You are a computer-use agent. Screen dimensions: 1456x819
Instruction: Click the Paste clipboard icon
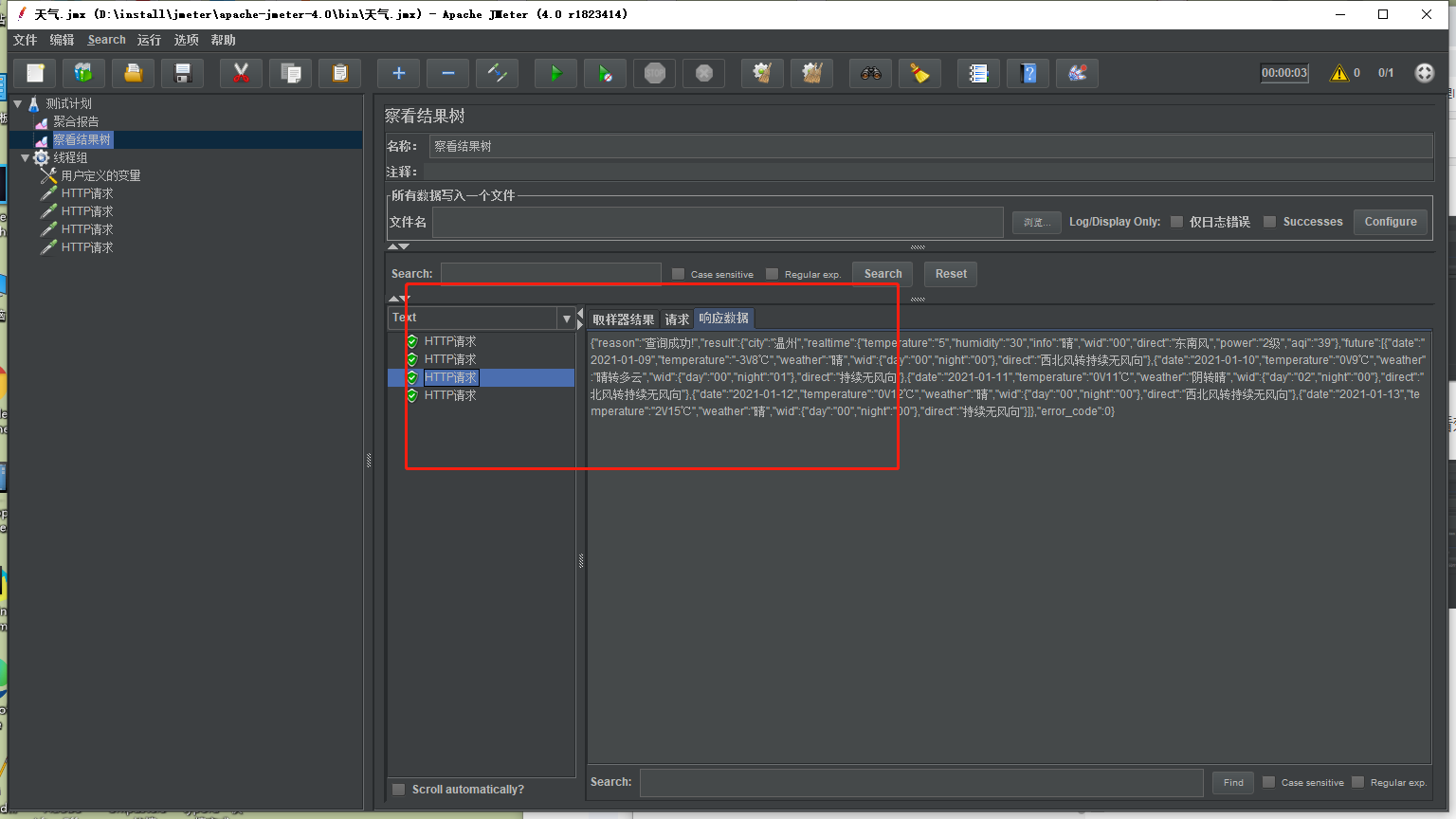point(340,73)
